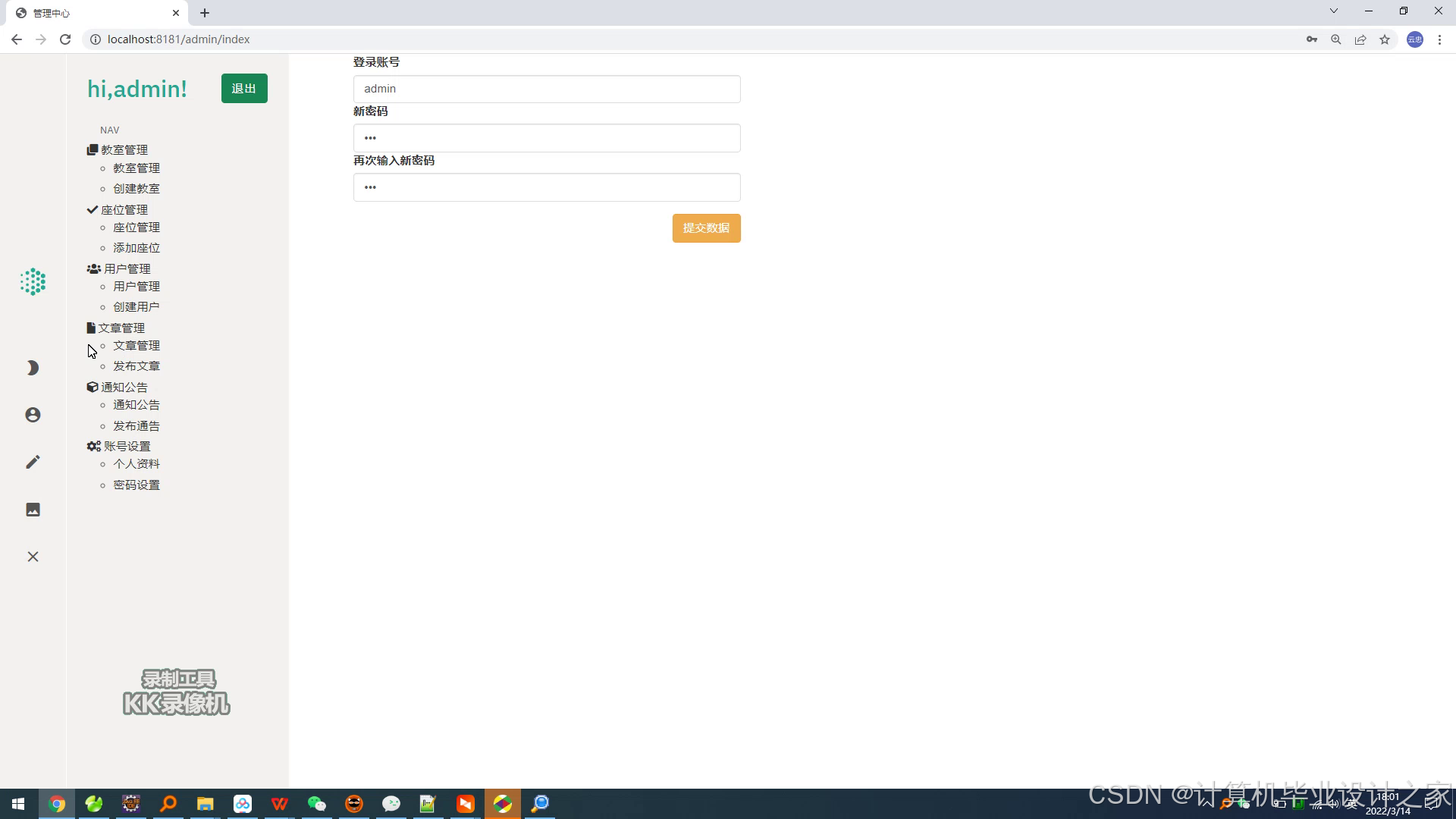
Task: Open the 座位管理 submenu link
Action: pyautogui.click(x=136, y=227)
